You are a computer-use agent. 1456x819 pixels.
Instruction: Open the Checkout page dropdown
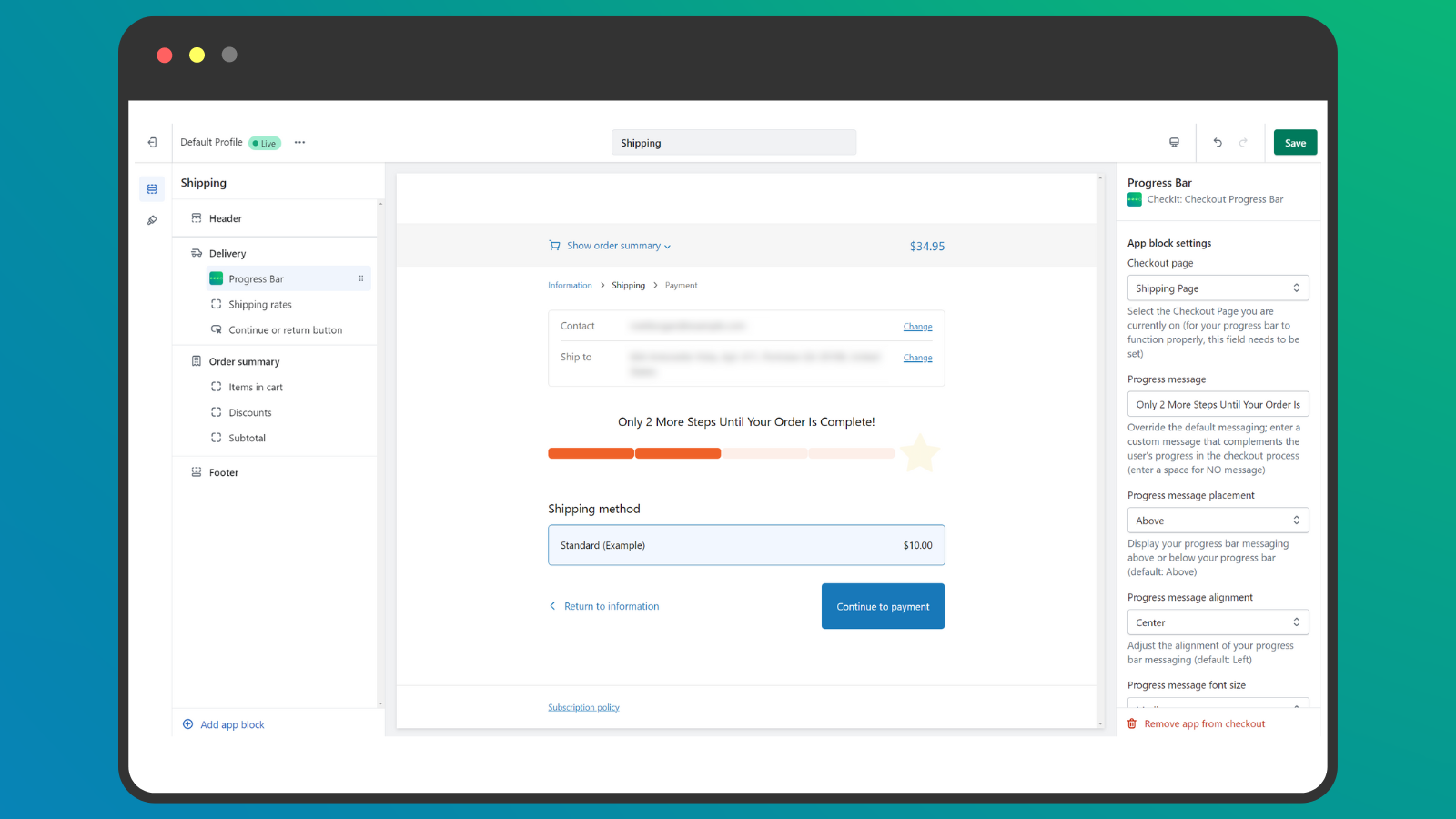(1217, 288)
